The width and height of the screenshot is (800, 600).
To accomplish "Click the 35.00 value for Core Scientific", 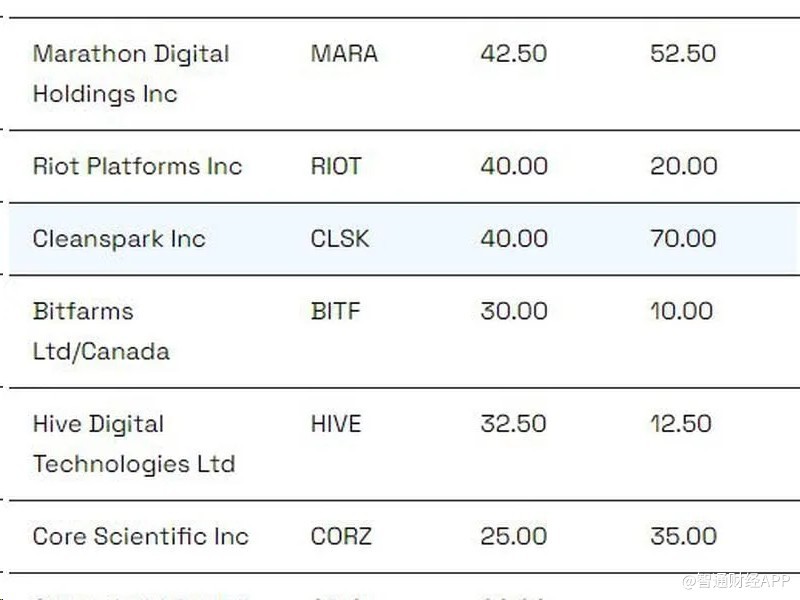I will [x=683, y=536].
